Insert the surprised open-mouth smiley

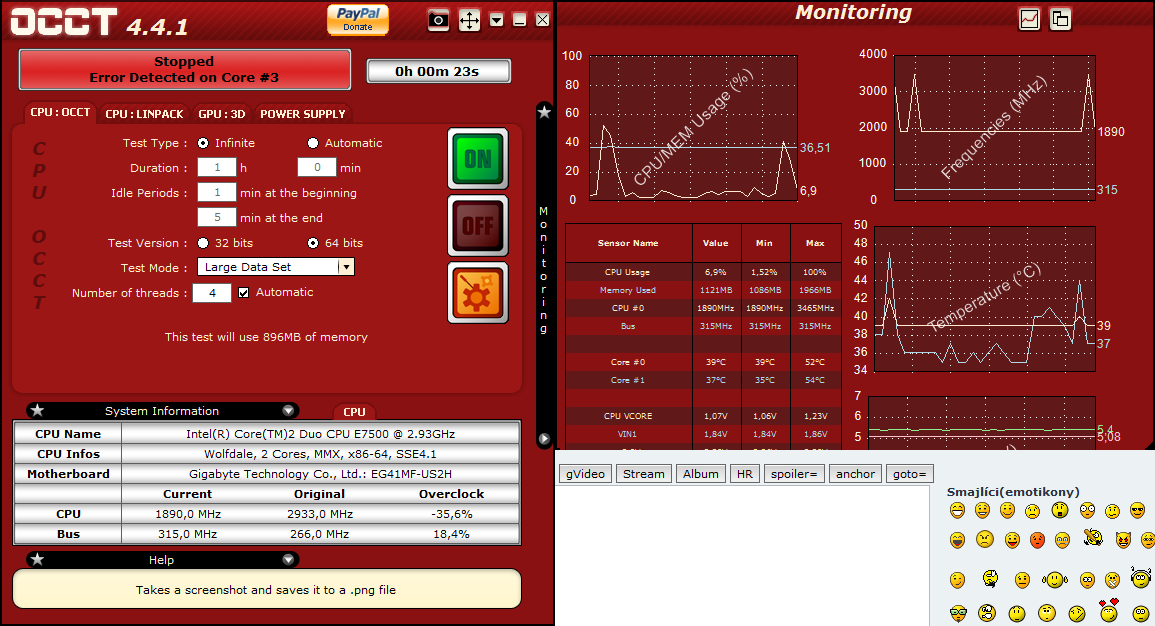pos(1060,510)
